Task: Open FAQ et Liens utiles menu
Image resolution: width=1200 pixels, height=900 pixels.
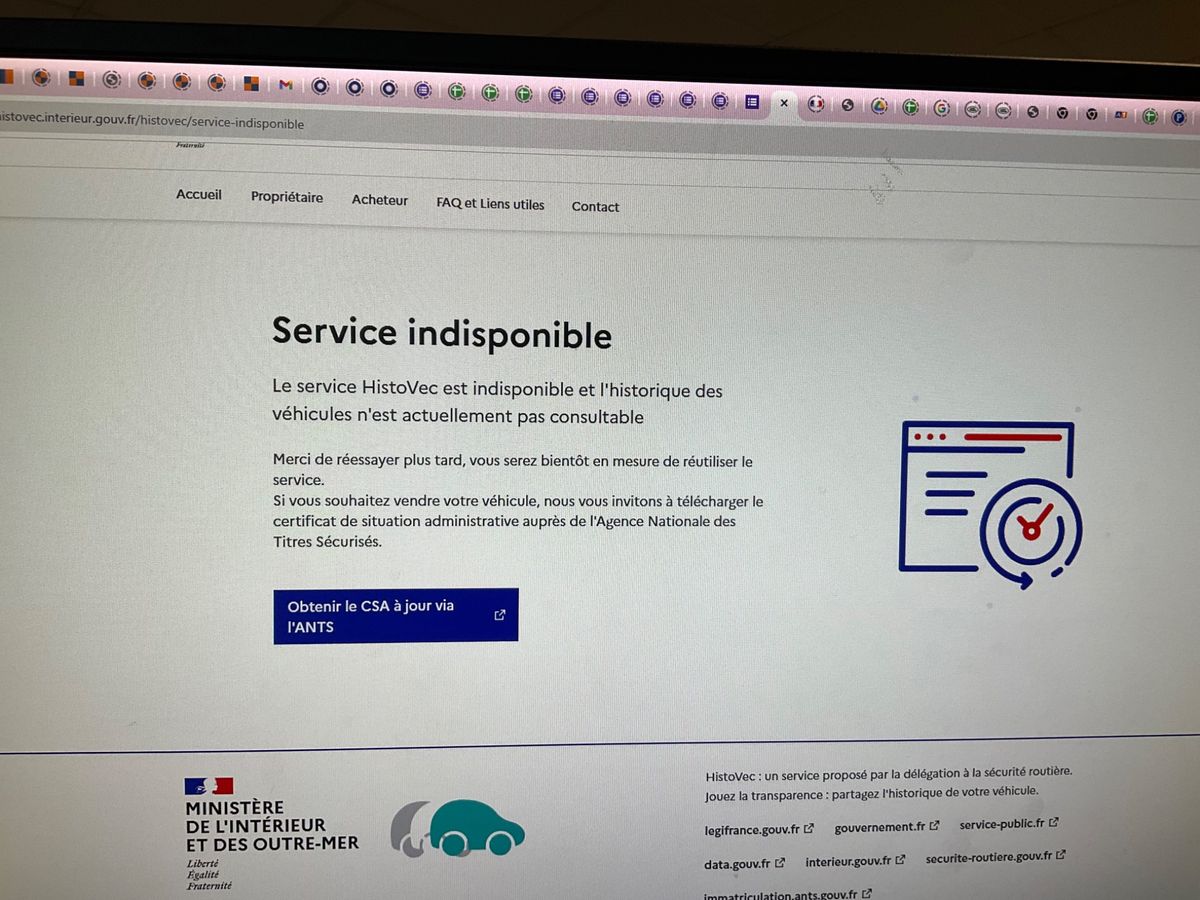Action: (x=490, y=204)
